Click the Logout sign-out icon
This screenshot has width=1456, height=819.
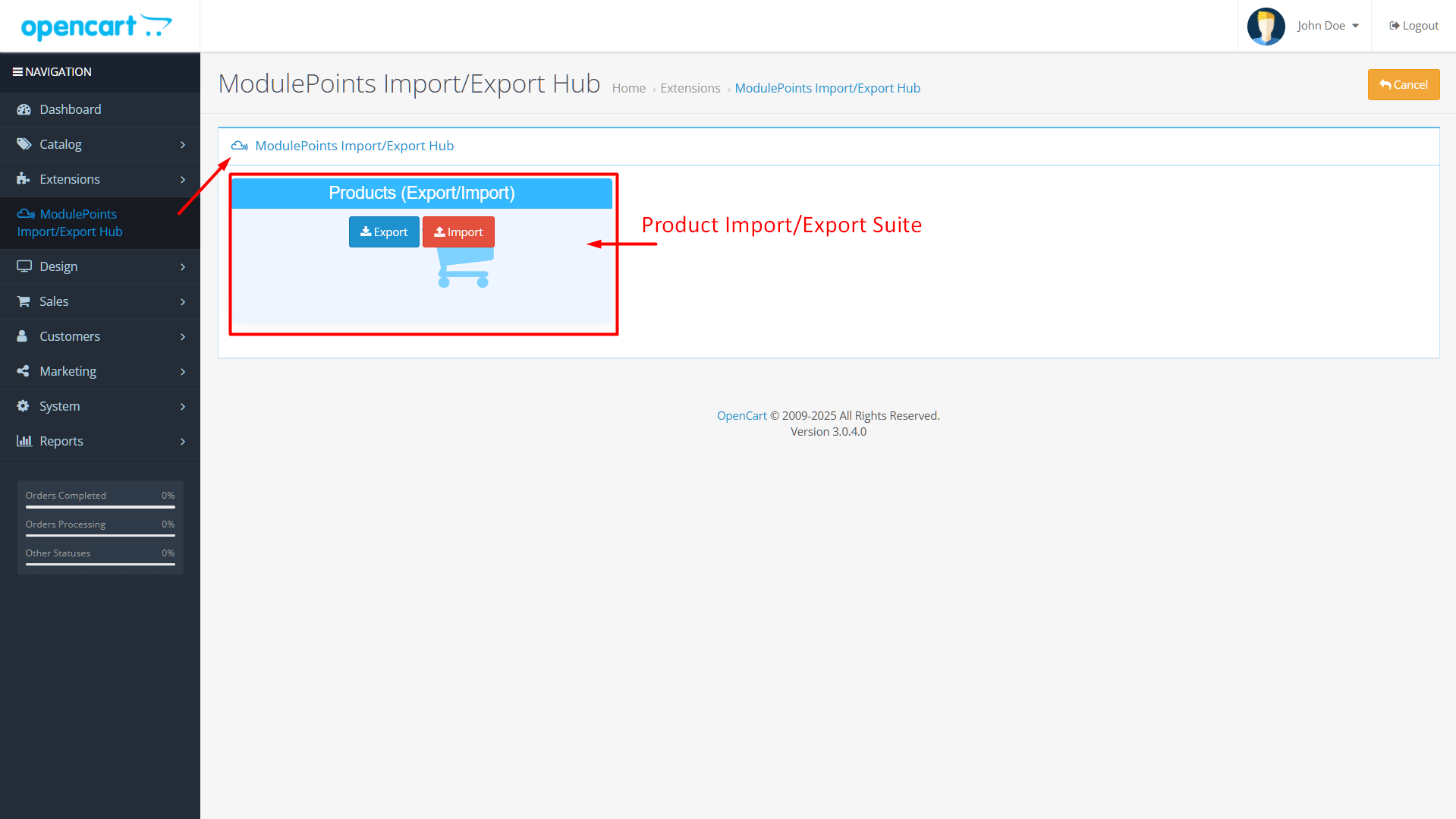pyautogui.click(x=1395, y=26)
